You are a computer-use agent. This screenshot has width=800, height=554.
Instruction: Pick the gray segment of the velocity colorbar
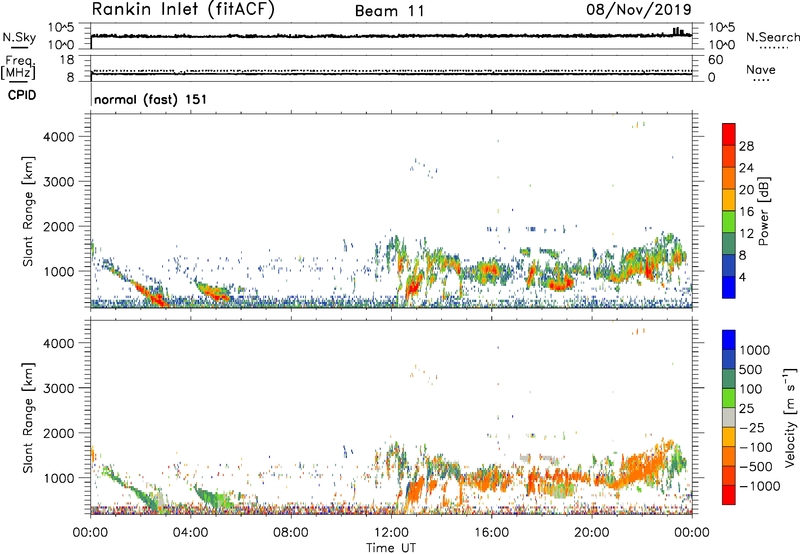[x=729, y=417]
